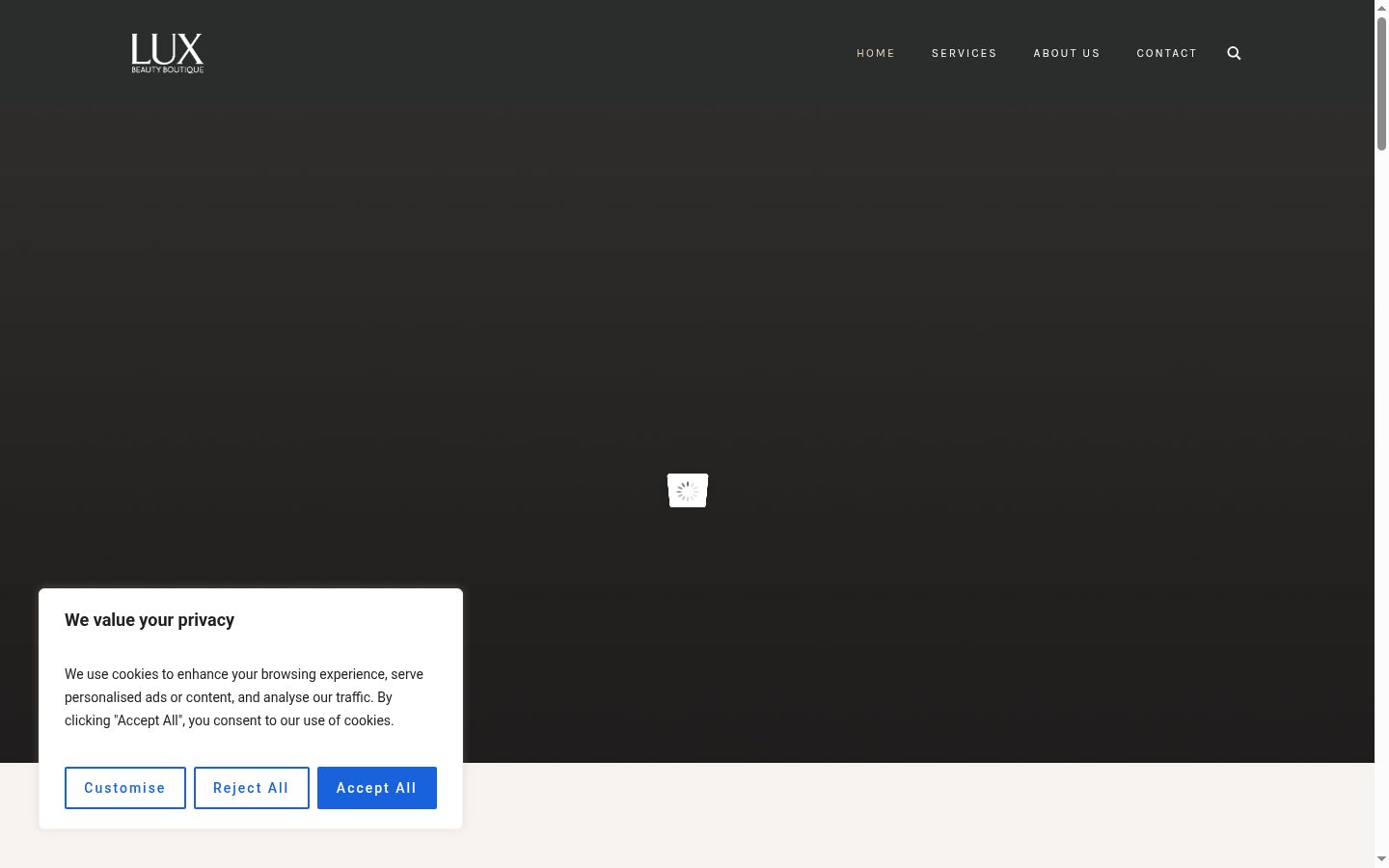Navigate to About Us page
Screen dimensions: 1389x868
point(1067,53)
